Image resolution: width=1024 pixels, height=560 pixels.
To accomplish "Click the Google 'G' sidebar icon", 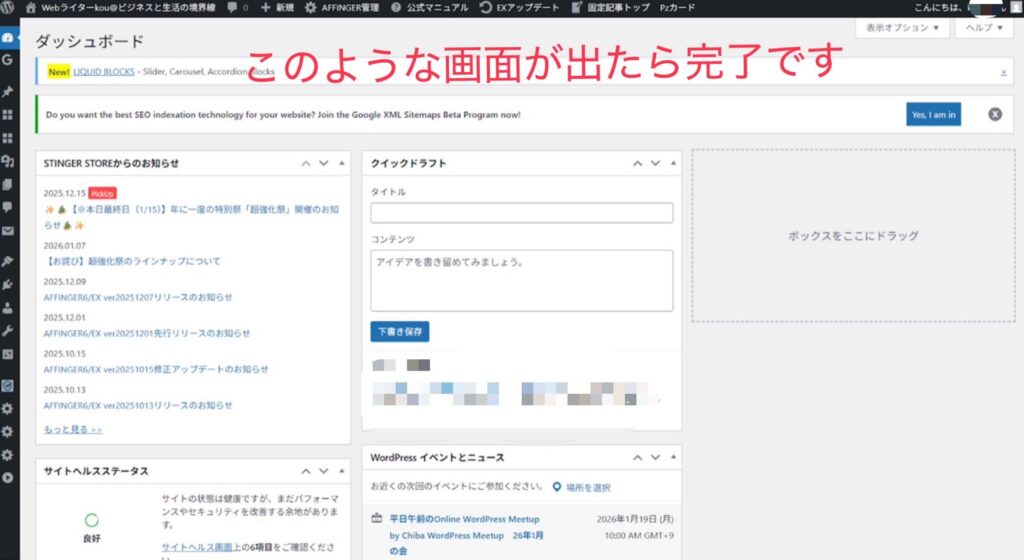I will [x=8, y=61].
